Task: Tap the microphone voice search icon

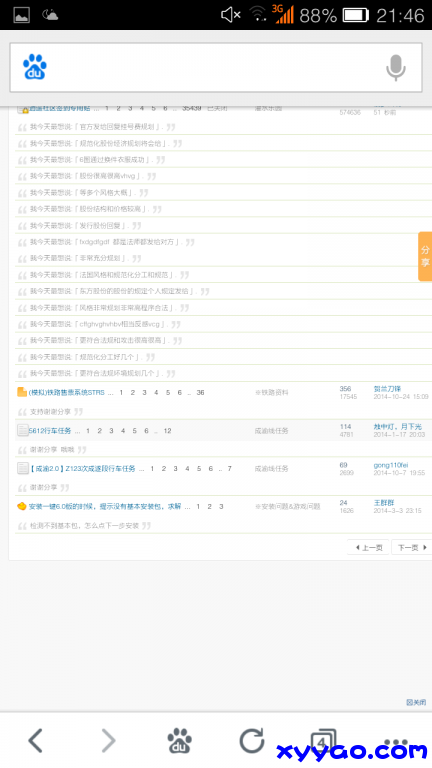Action: [x=396, y=68]
